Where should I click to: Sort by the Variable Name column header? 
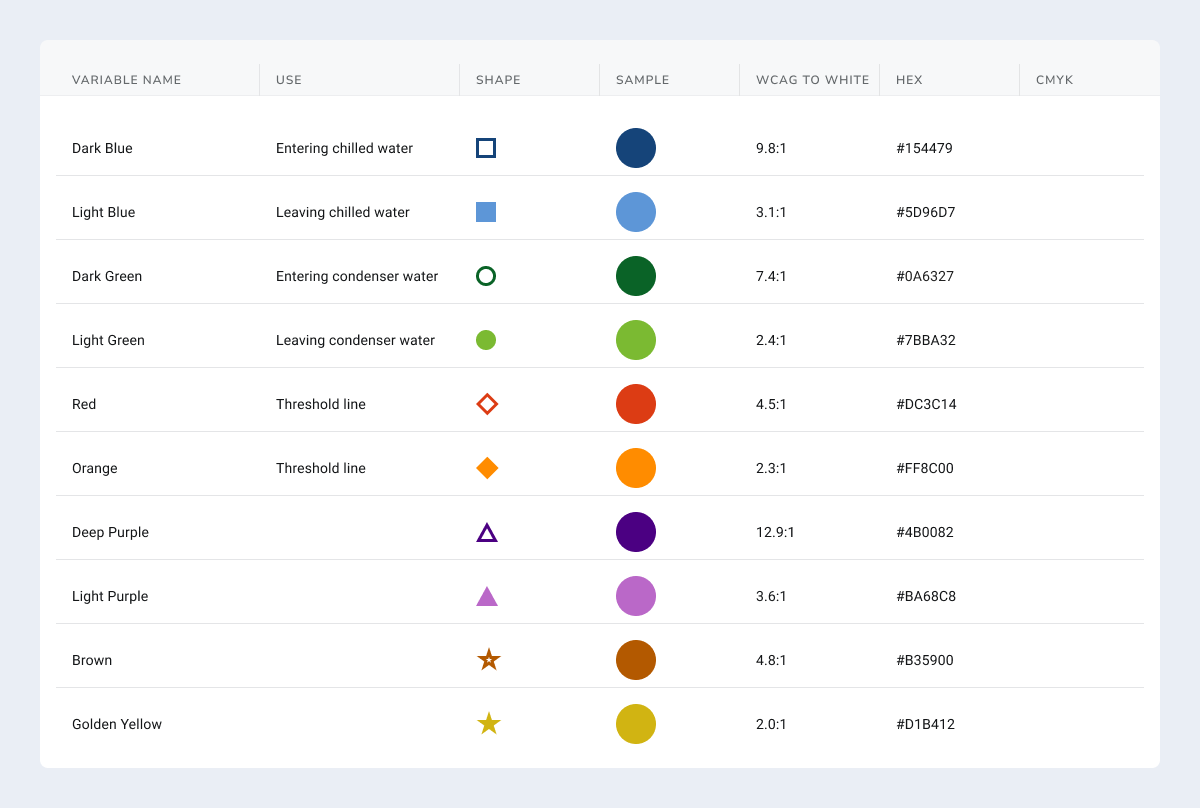tap(127, 80)
